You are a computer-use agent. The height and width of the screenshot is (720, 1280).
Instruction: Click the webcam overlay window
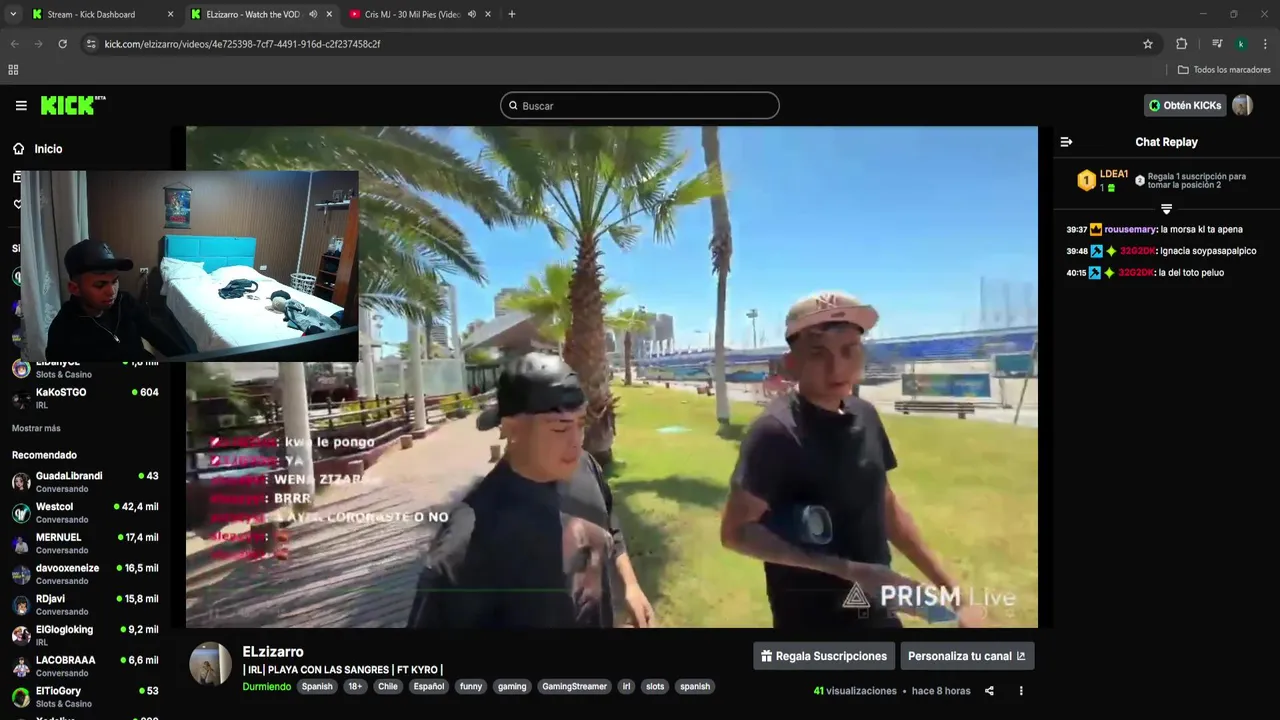189,266
